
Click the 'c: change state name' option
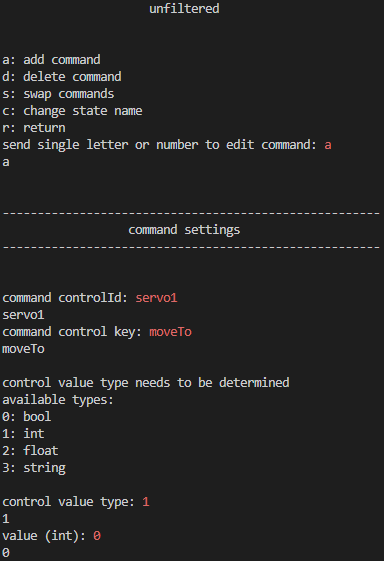point(72,111)
